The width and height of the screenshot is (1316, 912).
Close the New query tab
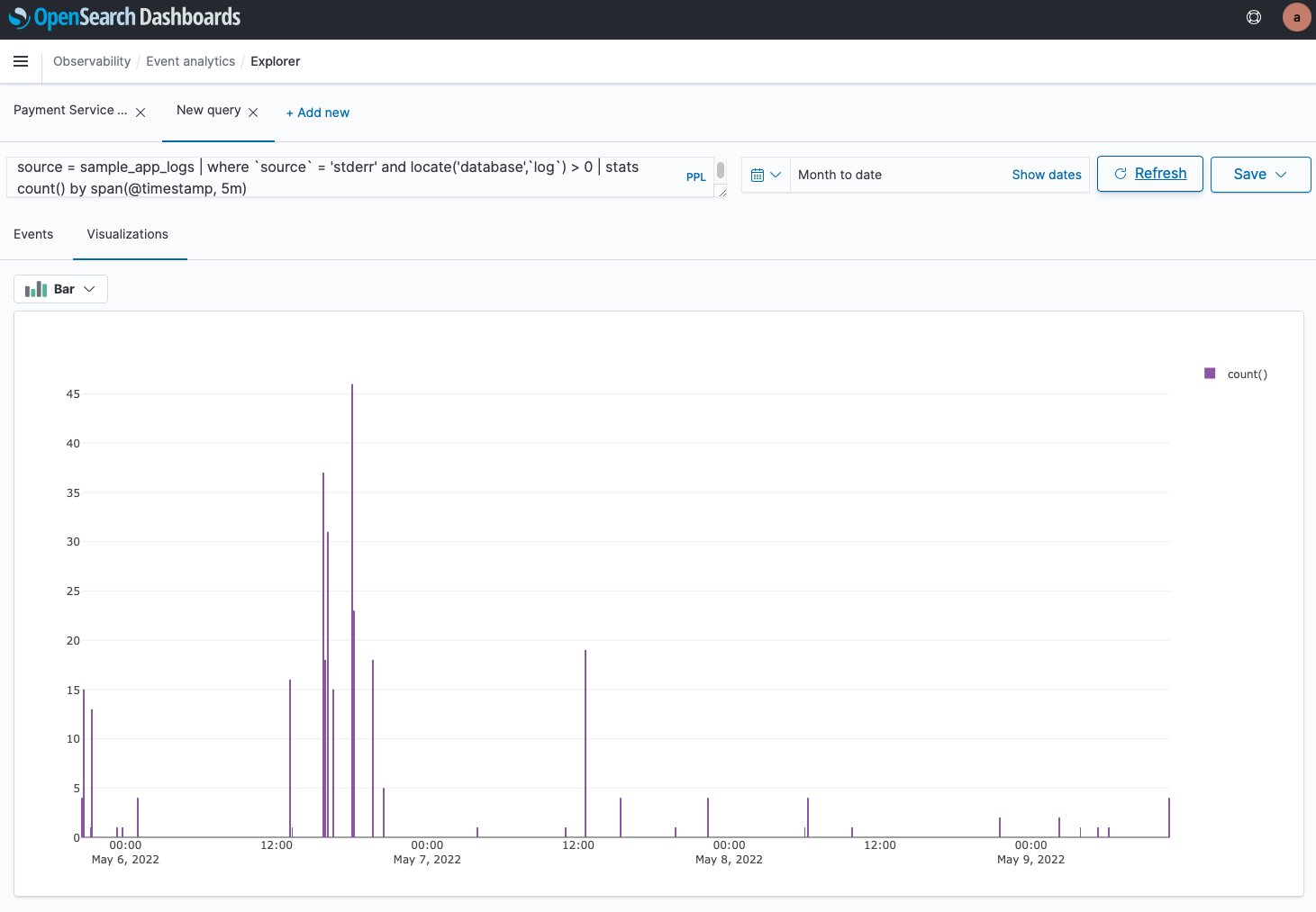point(253,113)
